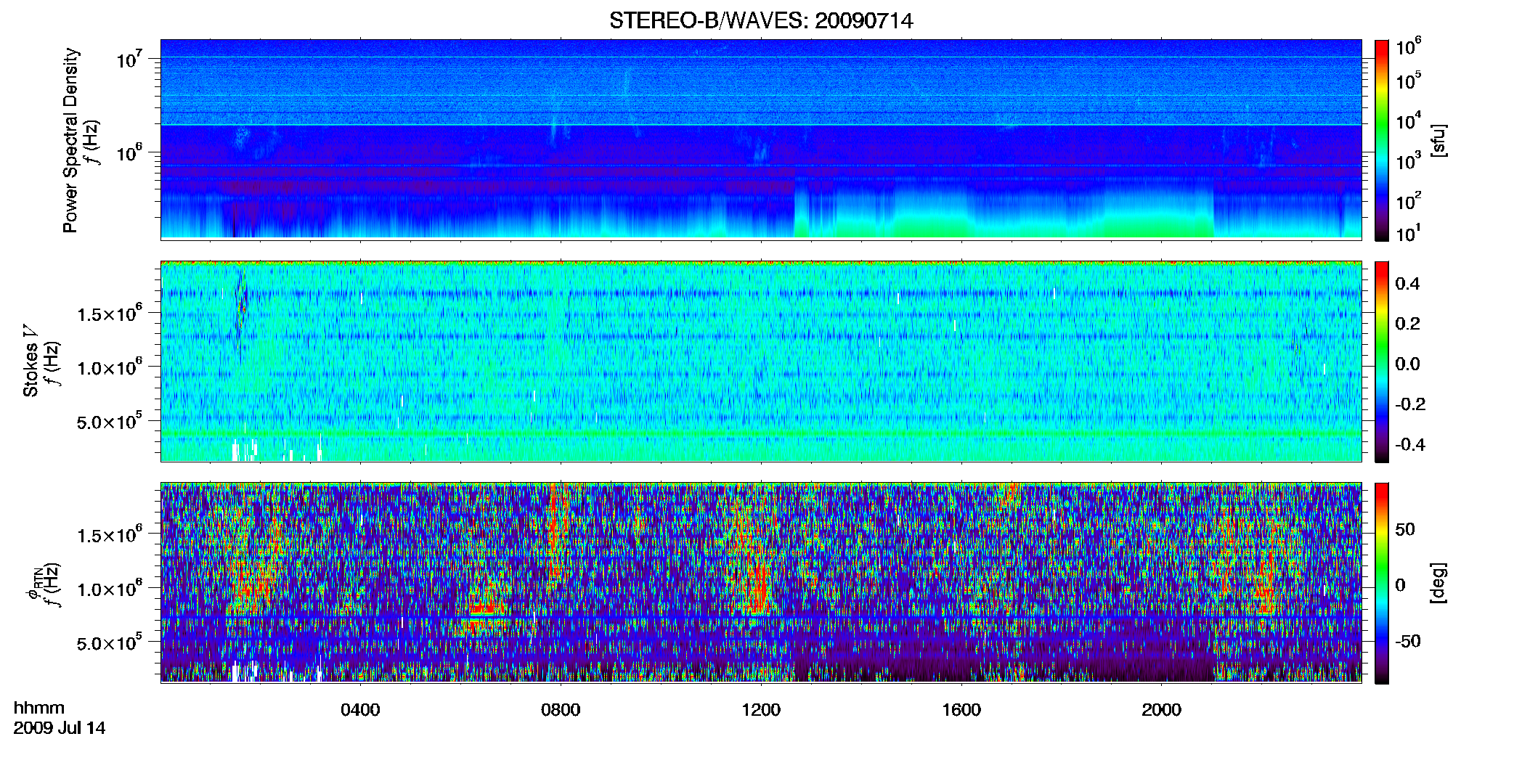The height and width of the screenshot is (784, 1522).
Task: Click inside the power spectral density spectrogram panel
Action: 761,139
